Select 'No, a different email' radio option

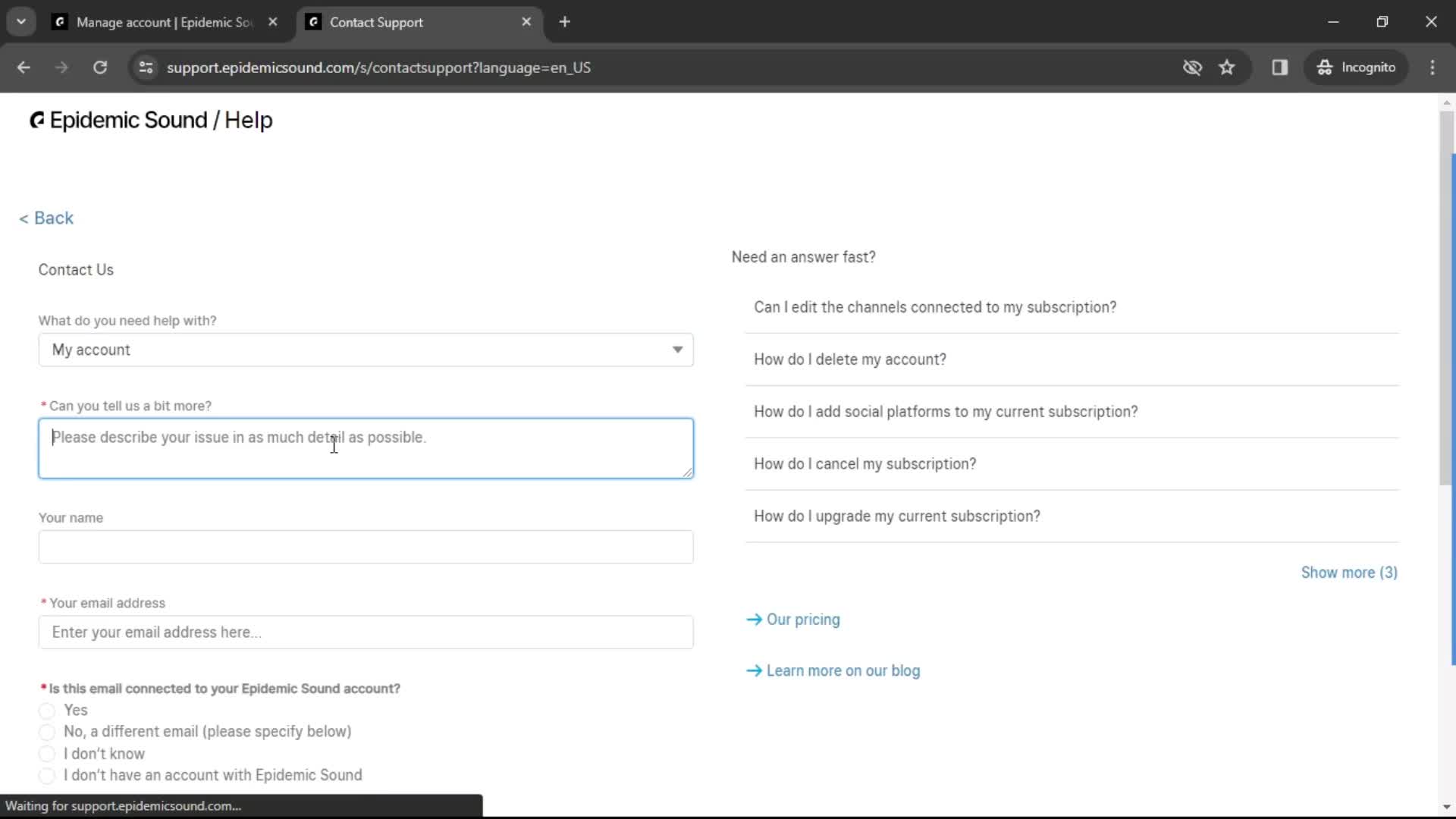47,733
